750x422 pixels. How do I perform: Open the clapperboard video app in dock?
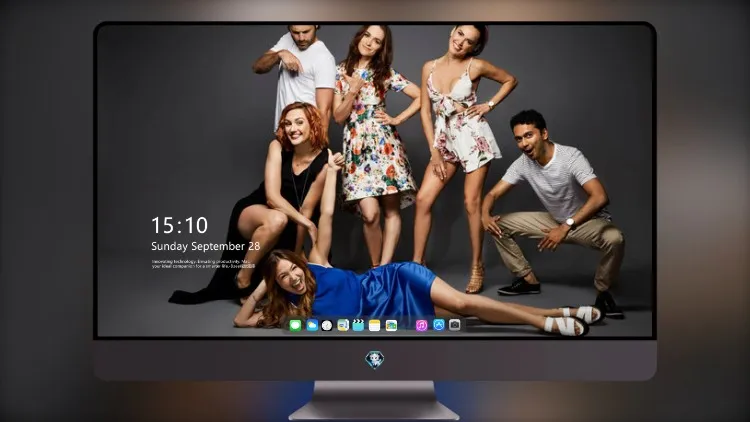(x=358, y=326)
